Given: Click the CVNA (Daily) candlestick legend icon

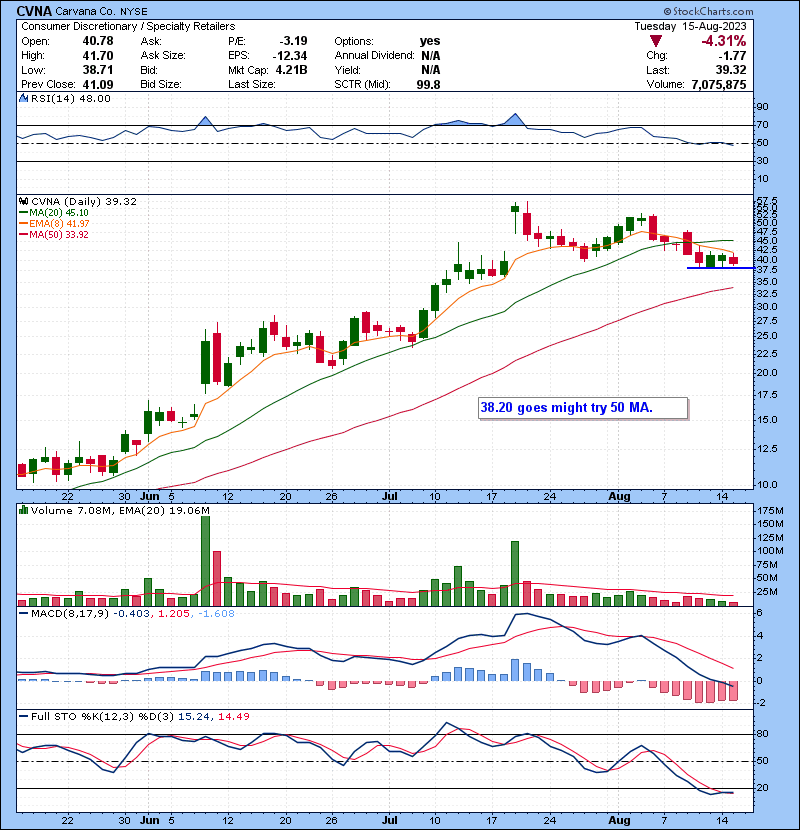Looking at the screenshot, I should point(23,202).
